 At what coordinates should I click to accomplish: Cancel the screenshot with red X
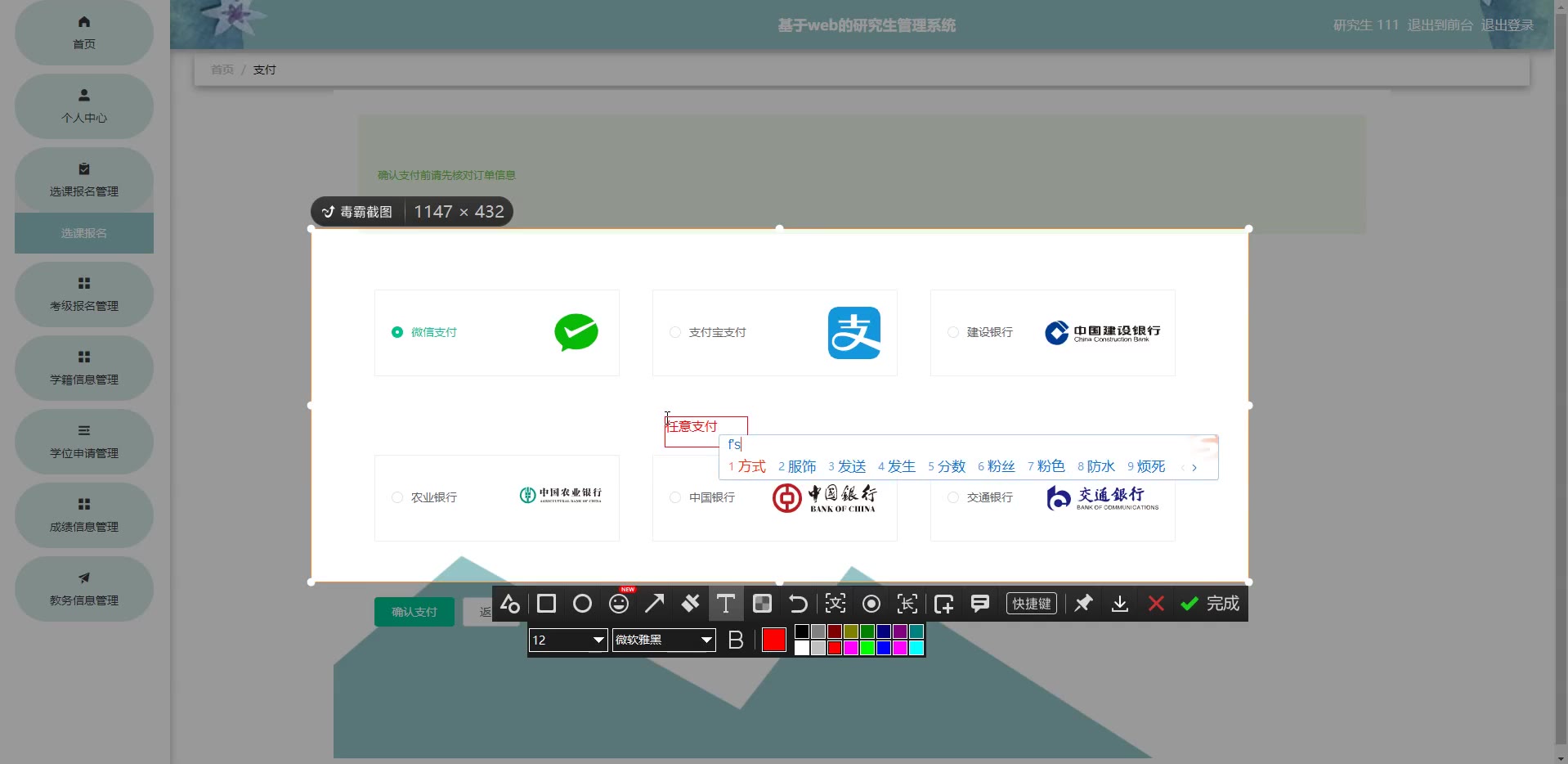pyautogui.click(x=1156, y=604)
